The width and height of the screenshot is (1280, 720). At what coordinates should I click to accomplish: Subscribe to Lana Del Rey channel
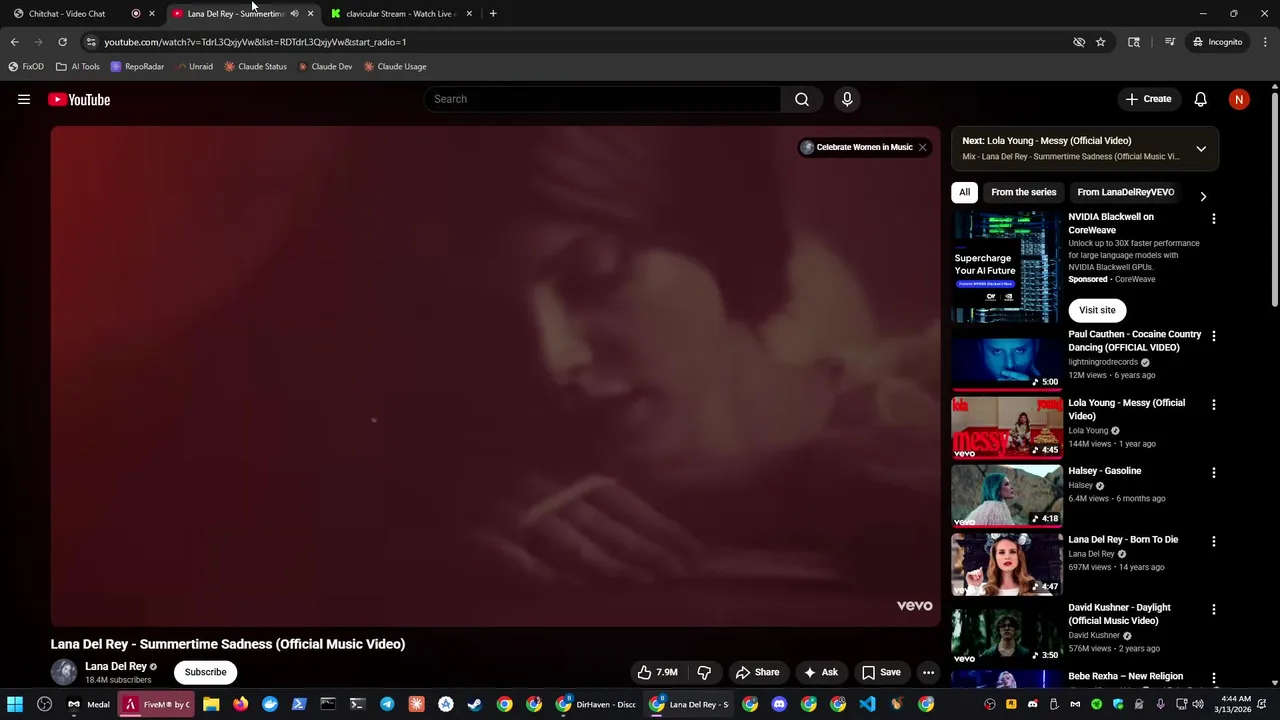(x=205, y=672)
